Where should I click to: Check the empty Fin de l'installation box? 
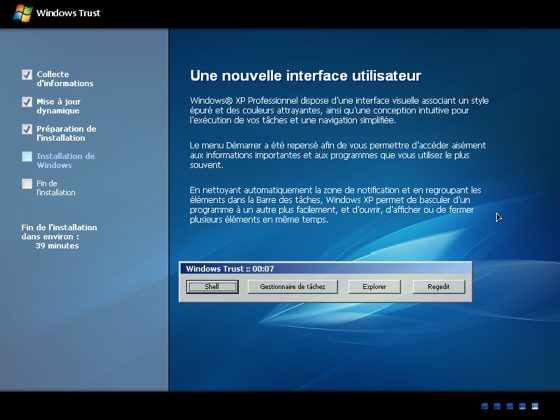(x=27, y=184)
